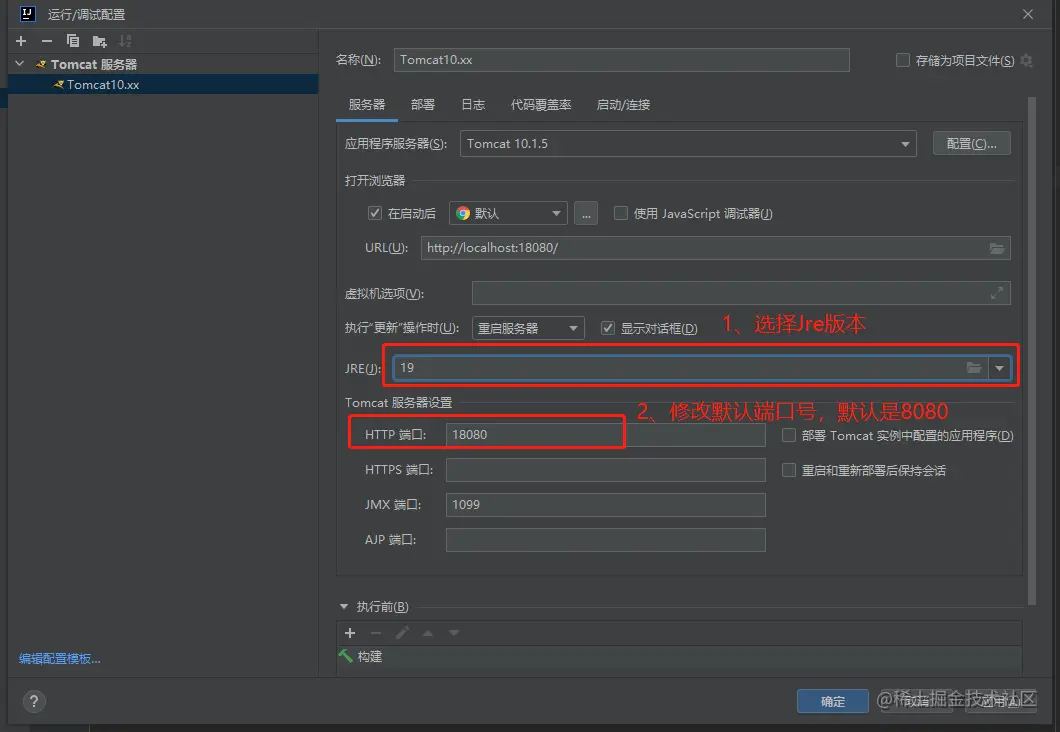1060x732 pixels.
Task: Click the browser '...' browse button
Action: pyautogui.click(x=586, y=214)
